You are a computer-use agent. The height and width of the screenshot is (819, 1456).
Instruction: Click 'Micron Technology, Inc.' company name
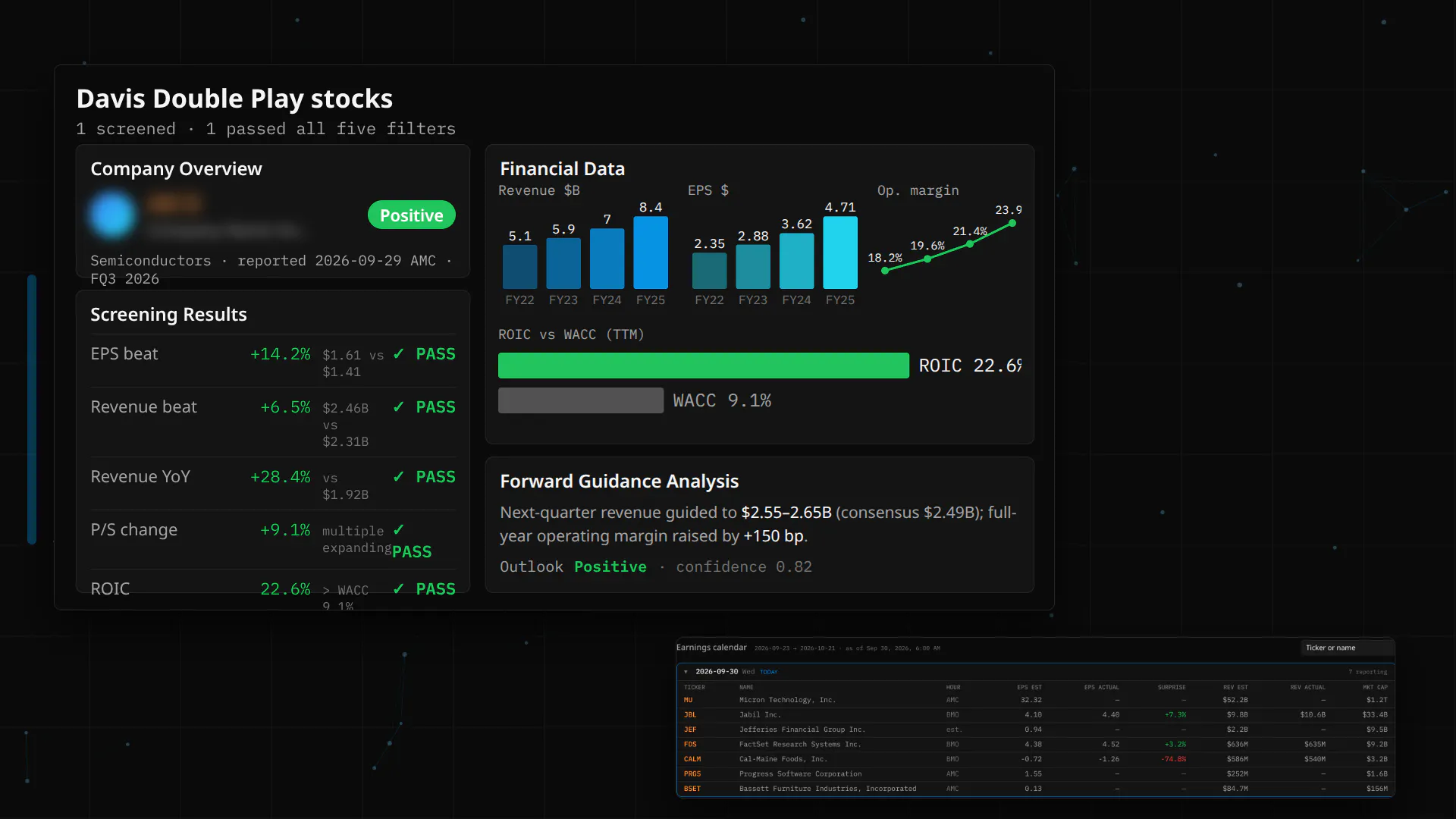pyautogui.click(x=787, y=700)
